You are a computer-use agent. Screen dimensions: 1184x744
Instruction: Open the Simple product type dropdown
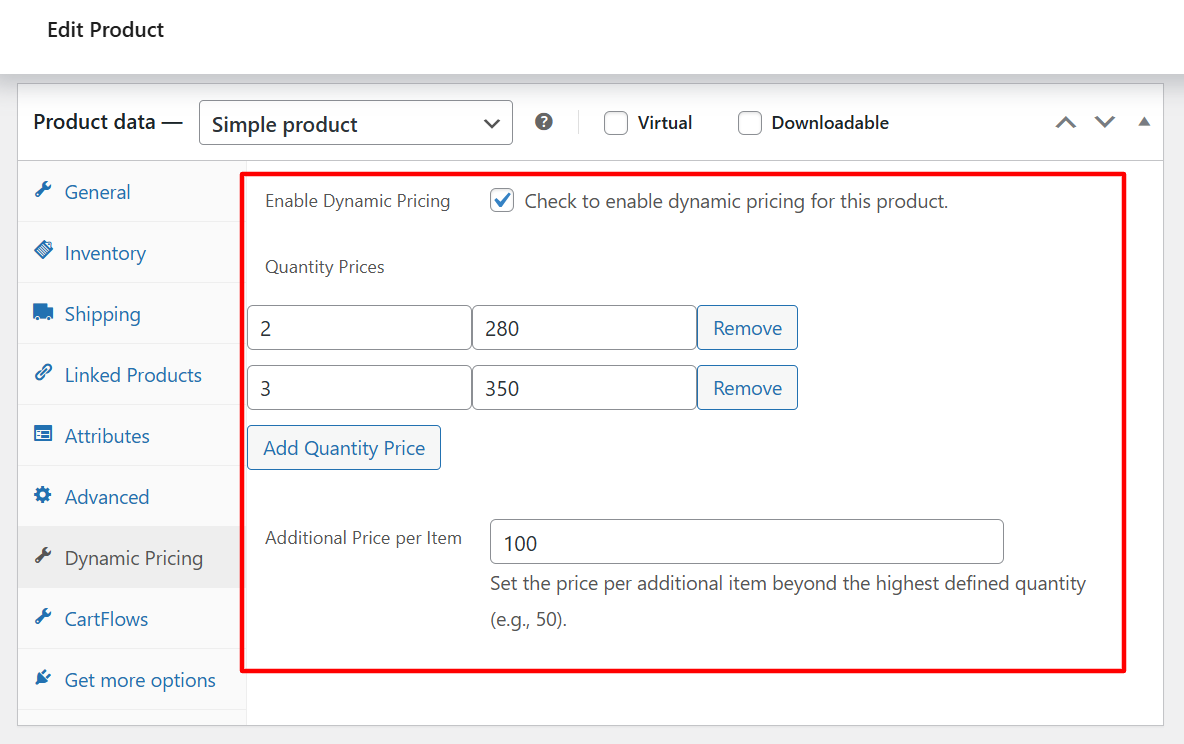coord(356,123)
